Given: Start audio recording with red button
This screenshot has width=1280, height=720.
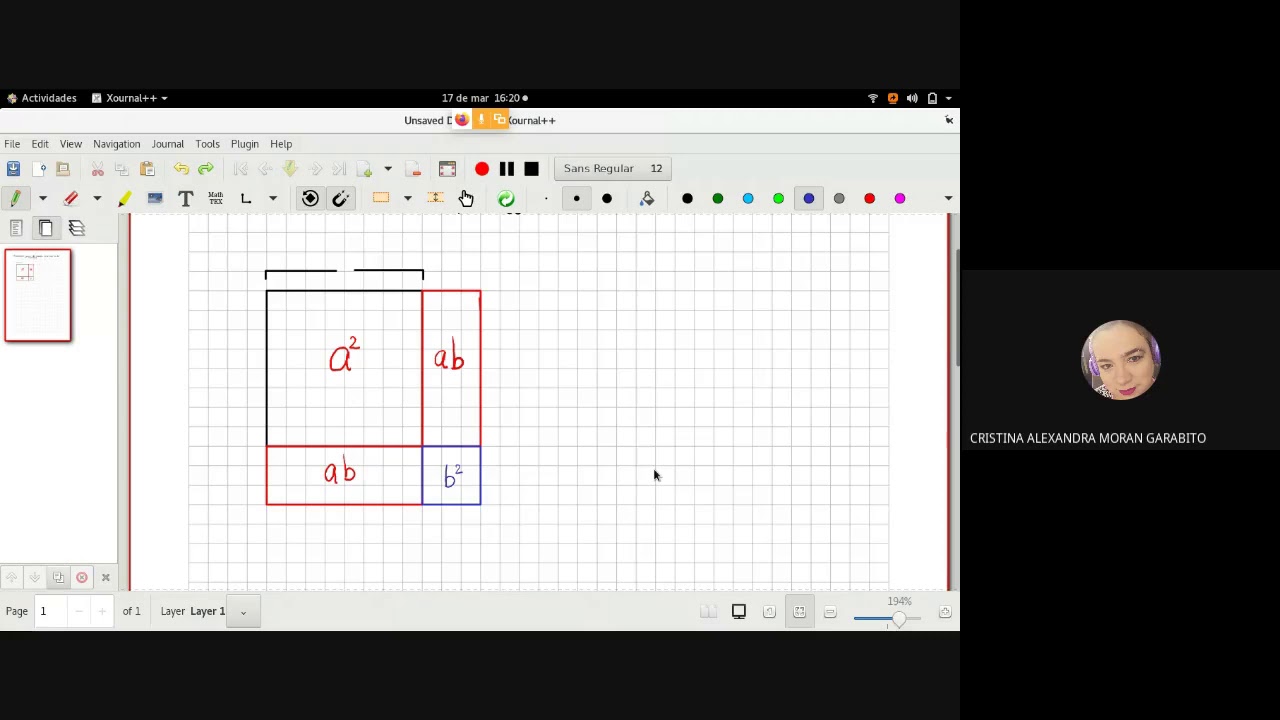Looking at the screenshot, I should [482, 169].
